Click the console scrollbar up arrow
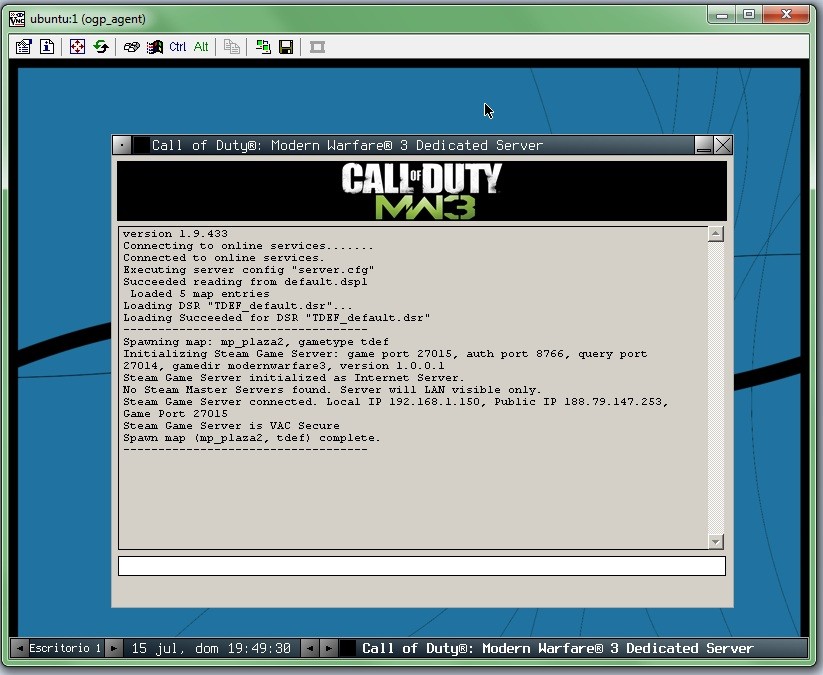The width and height of the screenshot is (823, 675). click(x=715, y=234)
